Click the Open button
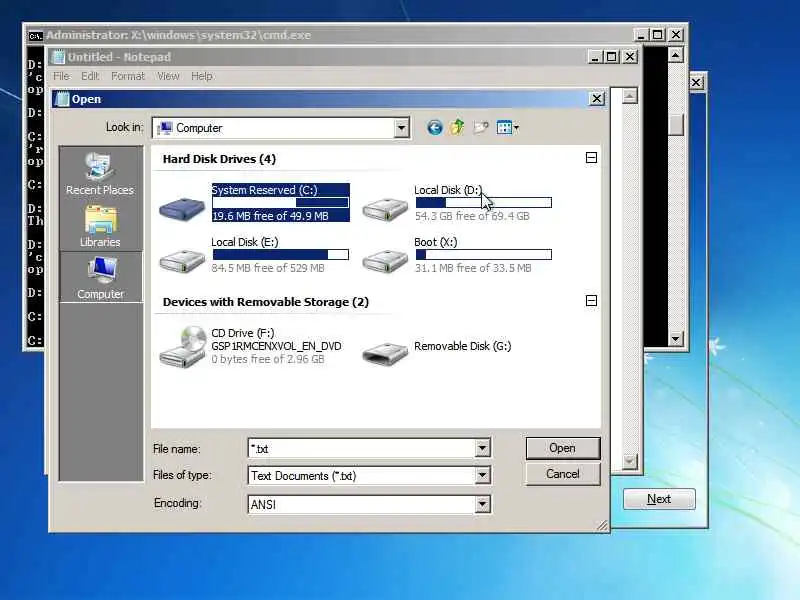 (563, 448)
